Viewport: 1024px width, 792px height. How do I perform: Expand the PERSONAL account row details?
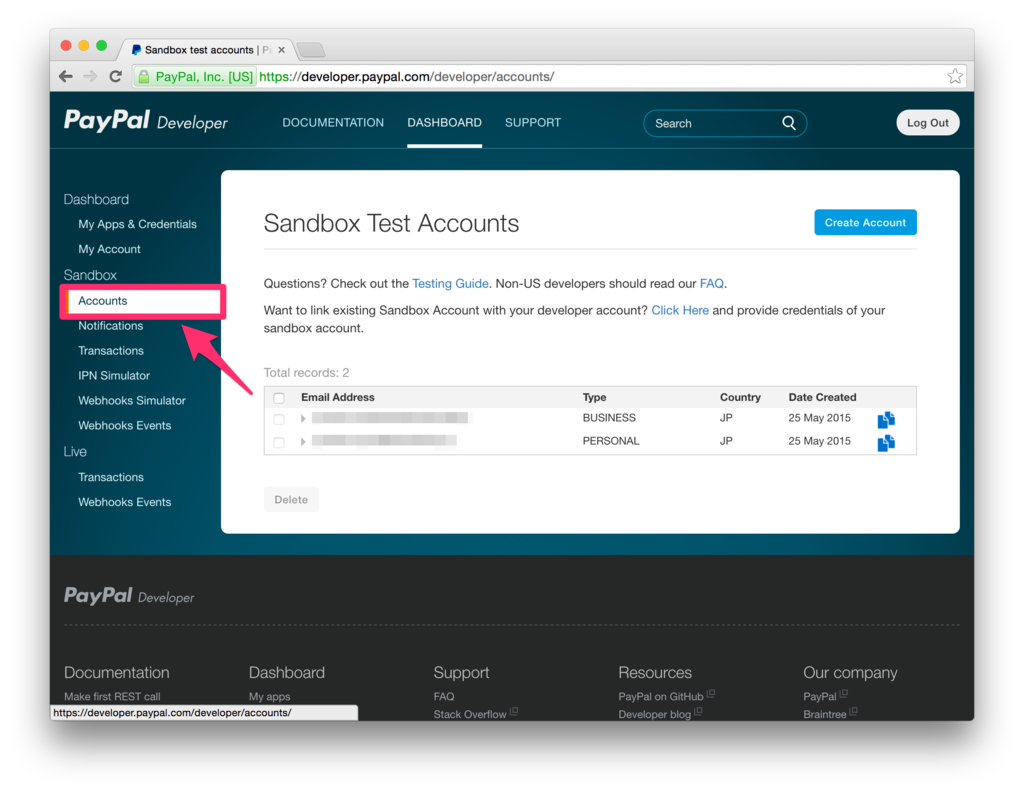point(303,442)
